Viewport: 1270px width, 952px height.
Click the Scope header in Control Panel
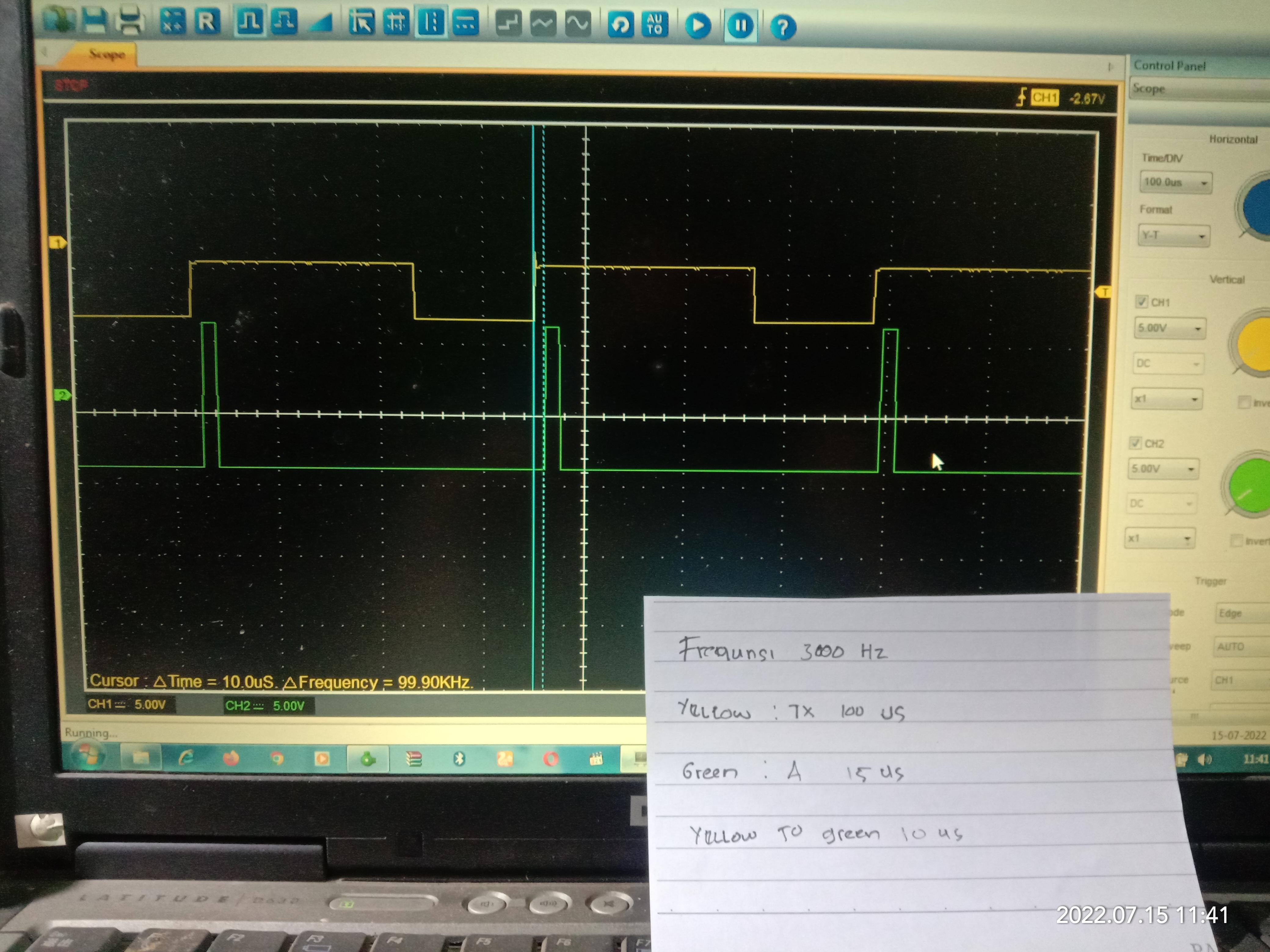pos(1149,89)
